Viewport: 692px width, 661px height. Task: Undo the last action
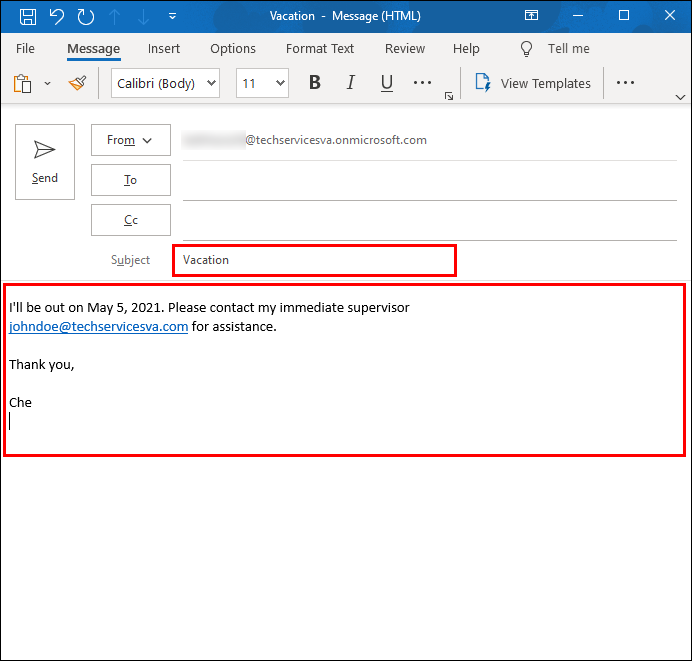coord(56,16)
